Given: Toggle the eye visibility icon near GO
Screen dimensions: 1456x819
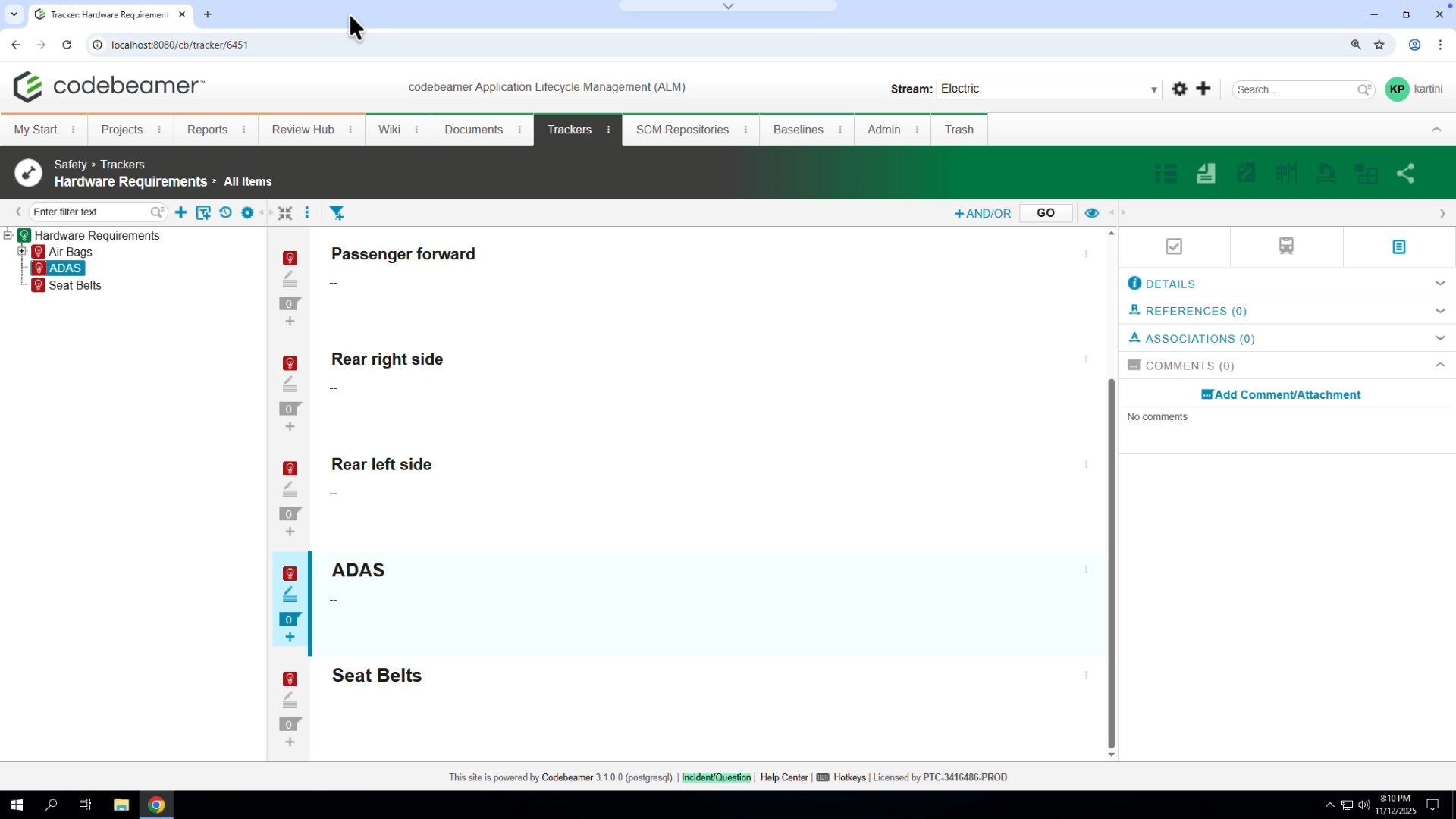Looking at the screenshot, I should coord(1092,213).
